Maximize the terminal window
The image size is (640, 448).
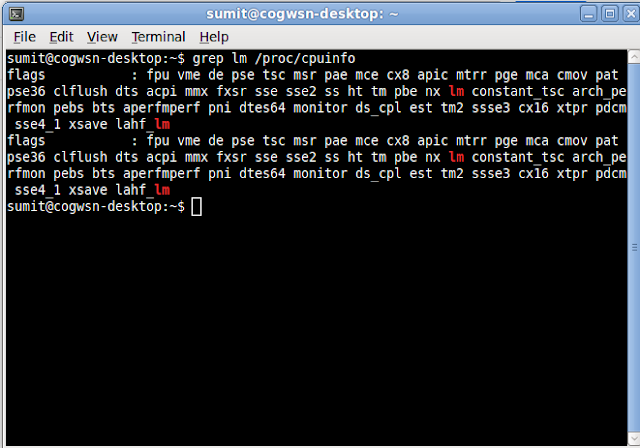[610, 14]
